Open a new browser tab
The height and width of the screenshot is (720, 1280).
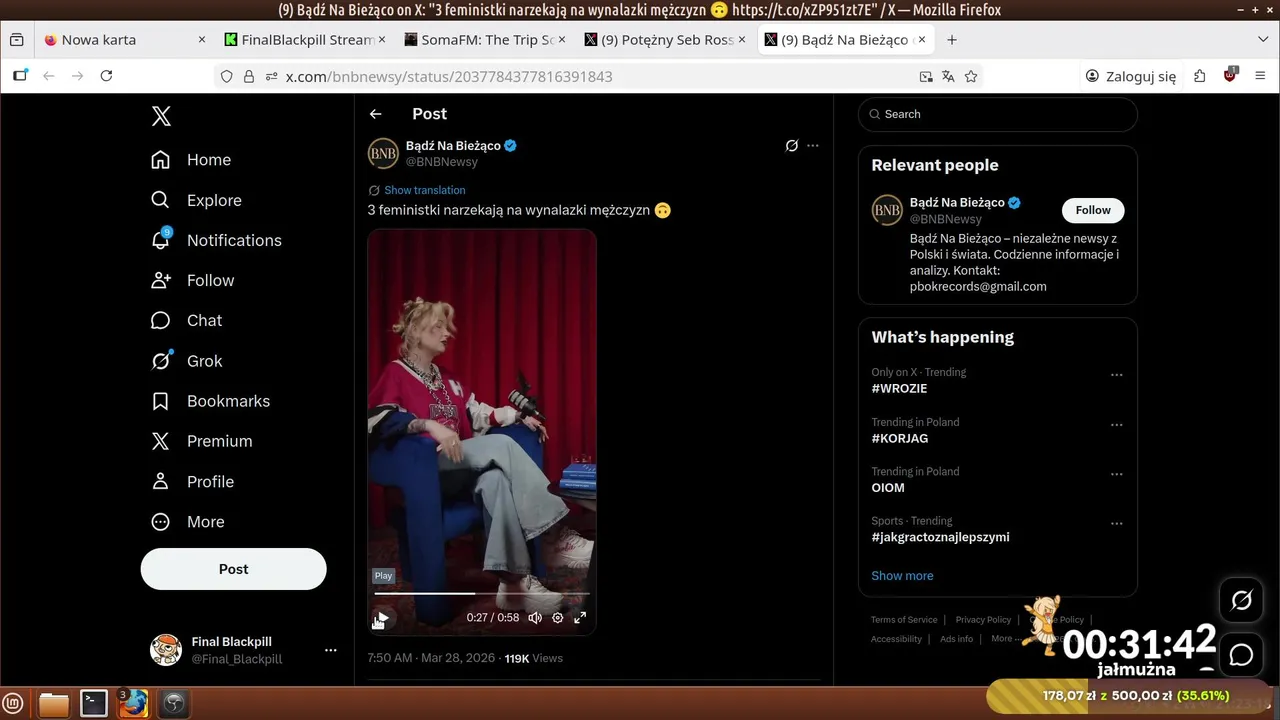click(952, 40)
